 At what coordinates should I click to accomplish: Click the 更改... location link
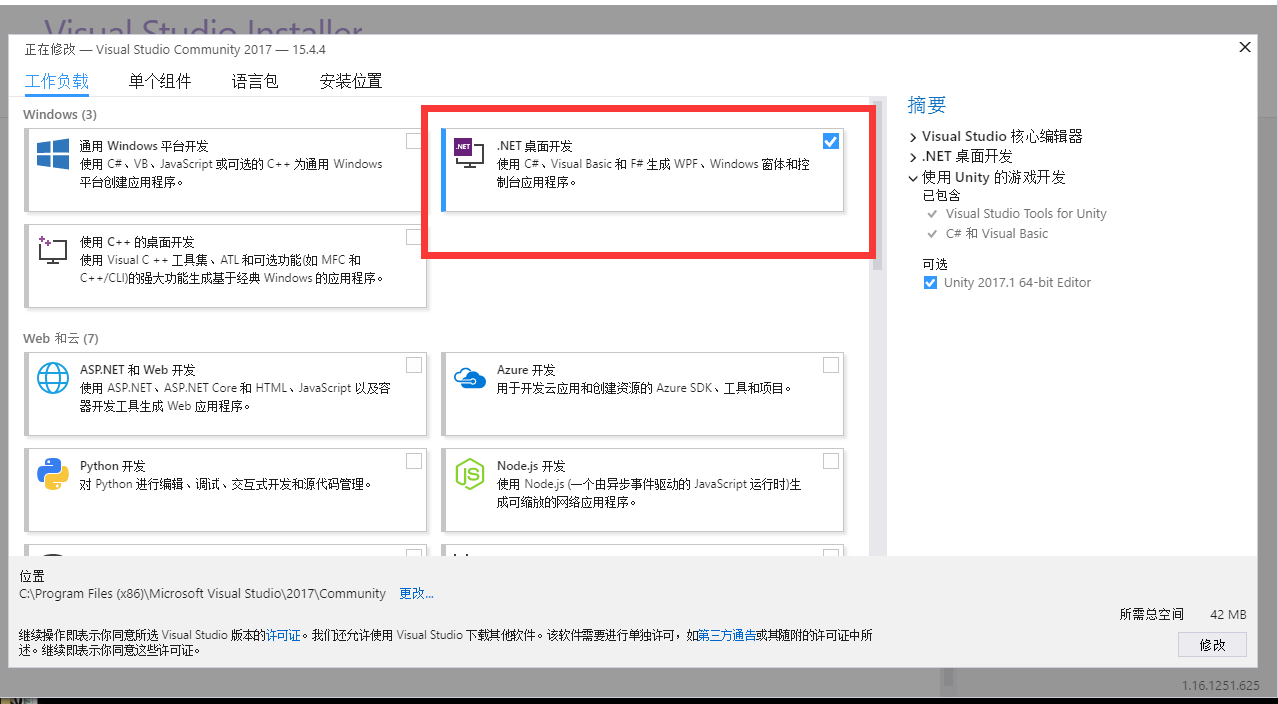tap(417, 594)
